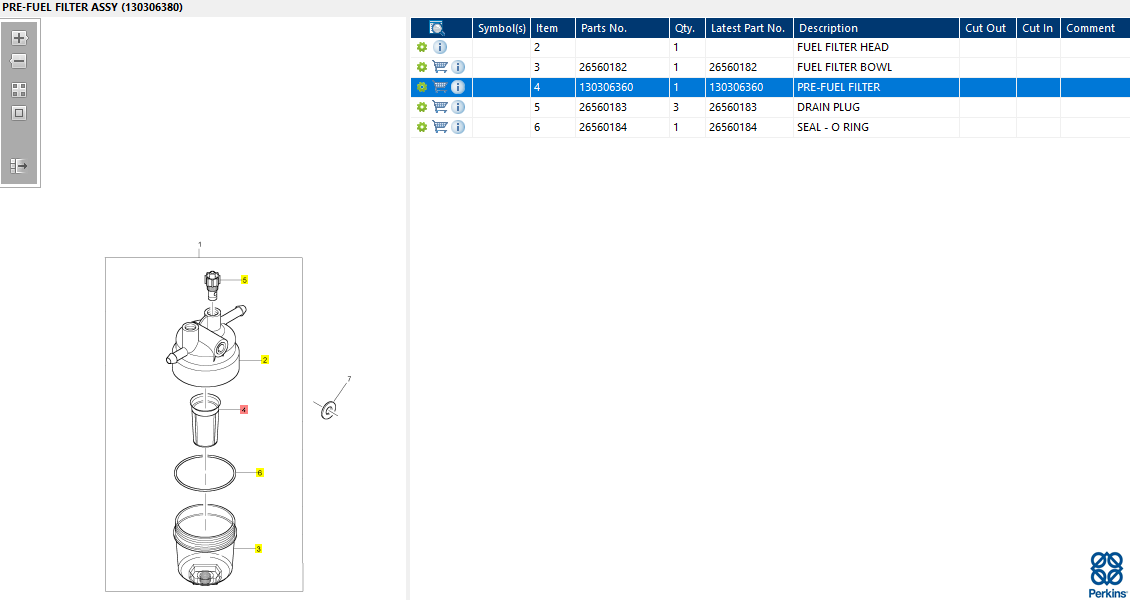Click PRE-FUEL FILTER description
The height and width of the screenshot is (600, 1130).
(x=838, y=87)
